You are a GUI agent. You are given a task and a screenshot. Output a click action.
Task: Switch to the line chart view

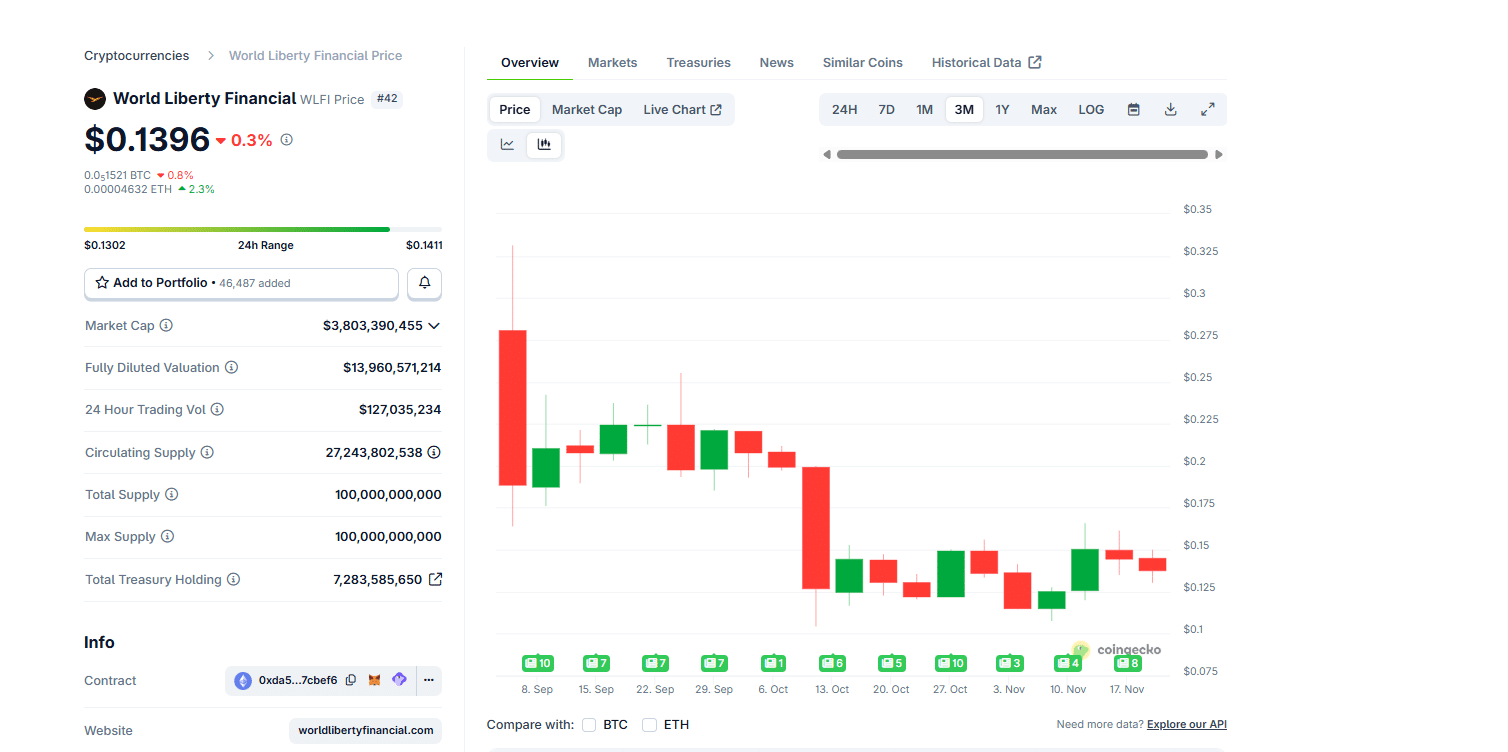tap(508, 145)
